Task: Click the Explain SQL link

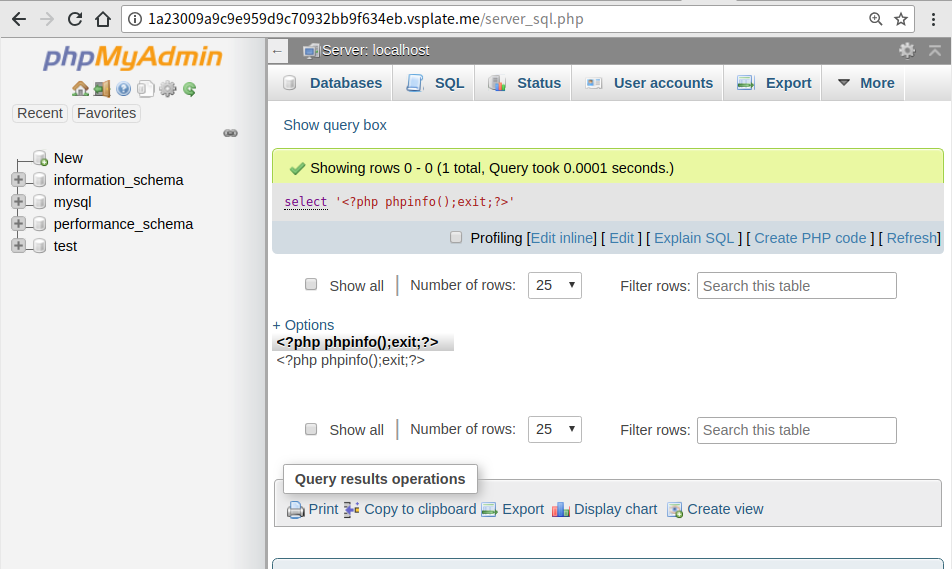Action: click(694, 238)
